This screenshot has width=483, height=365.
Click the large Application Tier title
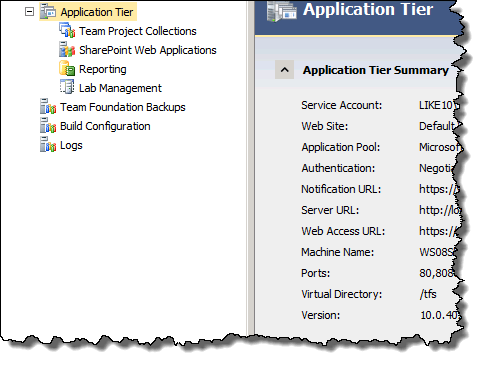(x=368, y=9)
